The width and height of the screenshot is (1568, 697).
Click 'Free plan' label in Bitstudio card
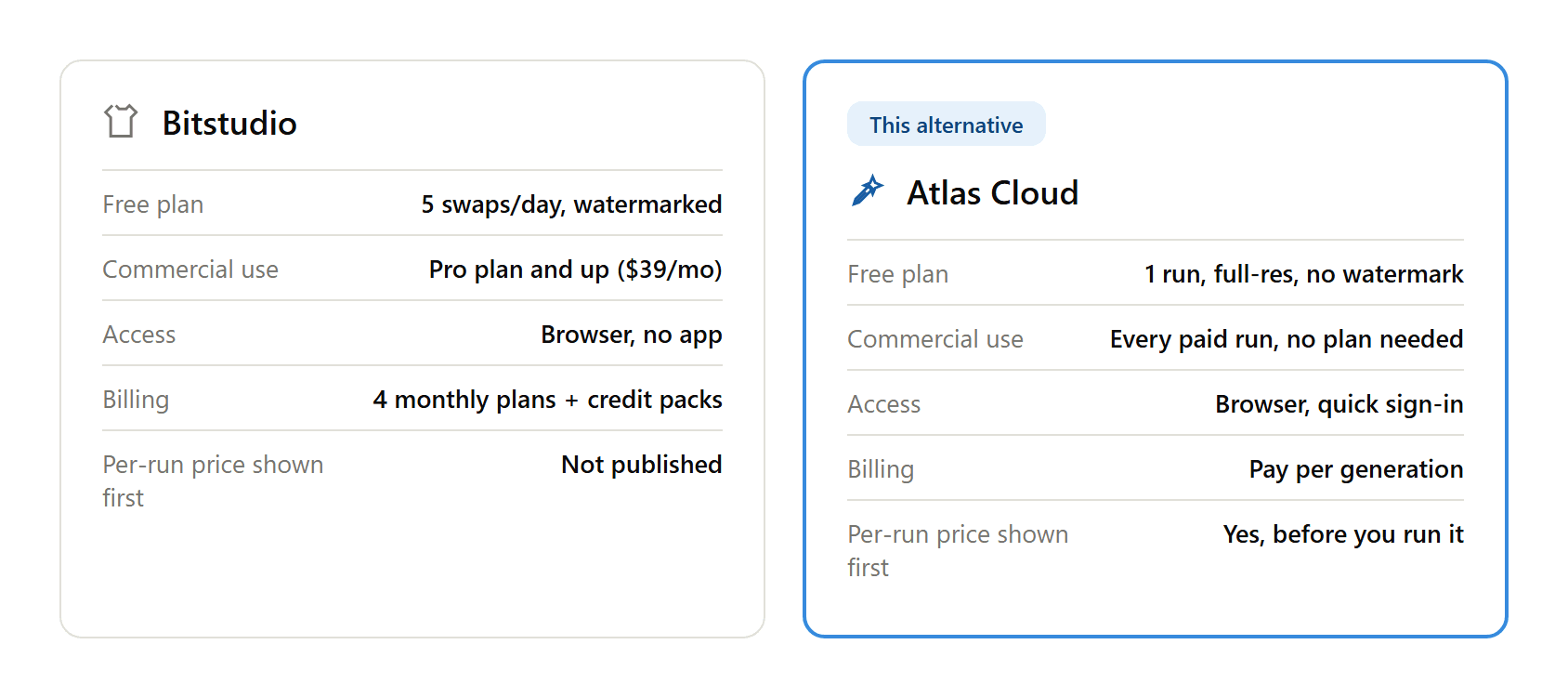(x=152, y=204)
